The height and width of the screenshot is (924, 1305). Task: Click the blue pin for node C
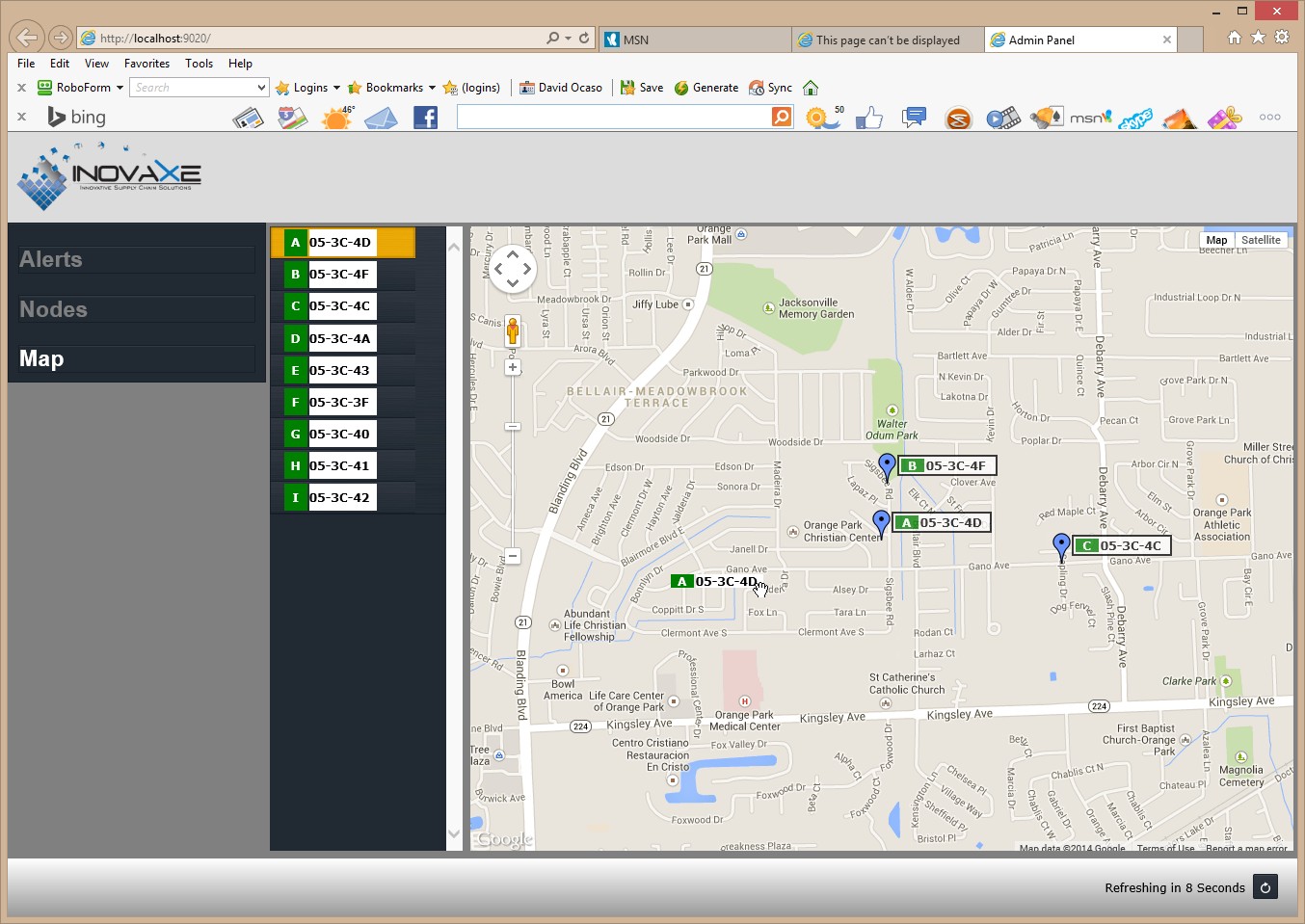tap(1061, 547)
